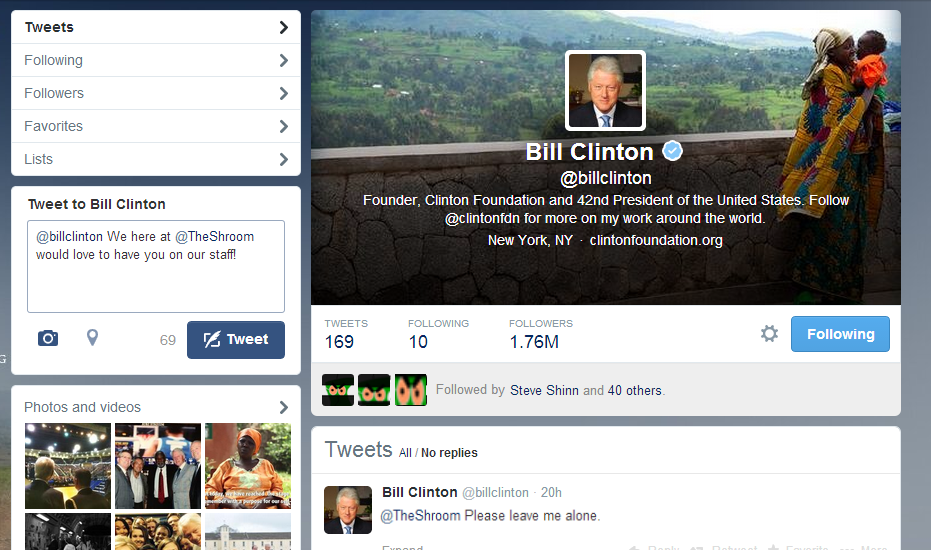931x550 pixels.
Task: Click the third follower avatar with orange eyes
Action: 411,390
